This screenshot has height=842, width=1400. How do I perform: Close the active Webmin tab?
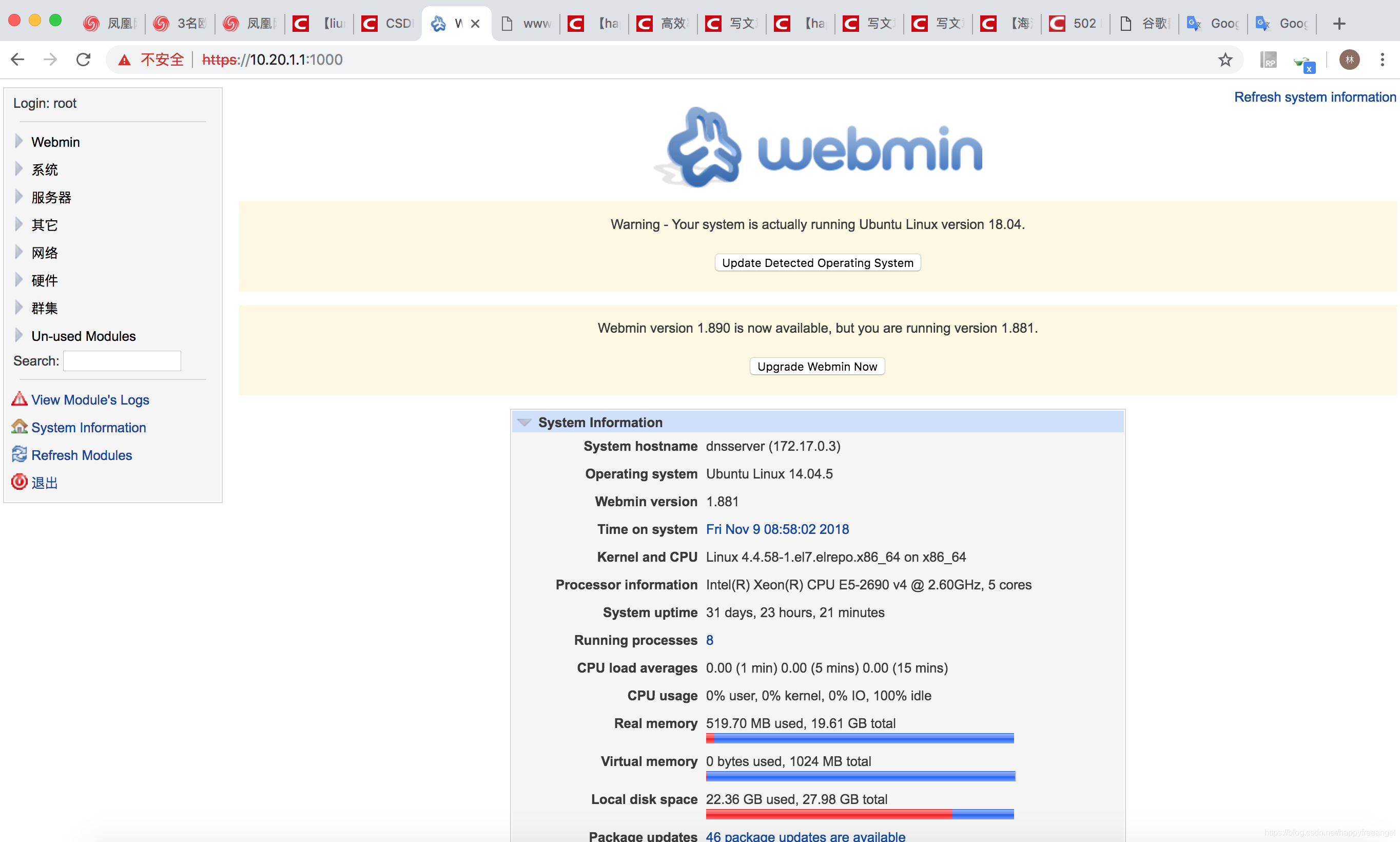click(475, 24)
